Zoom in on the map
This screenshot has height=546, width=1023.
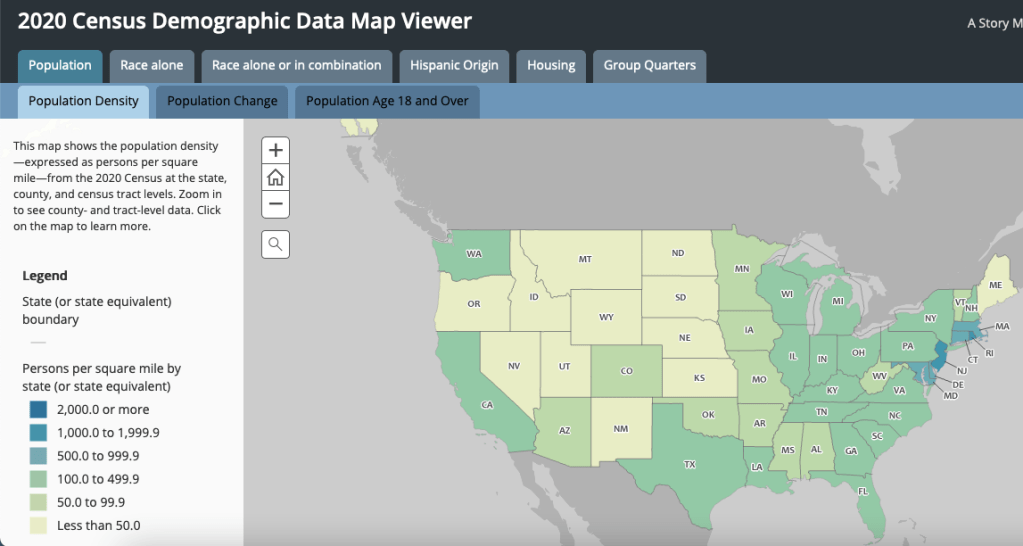[x=276, y=151]
